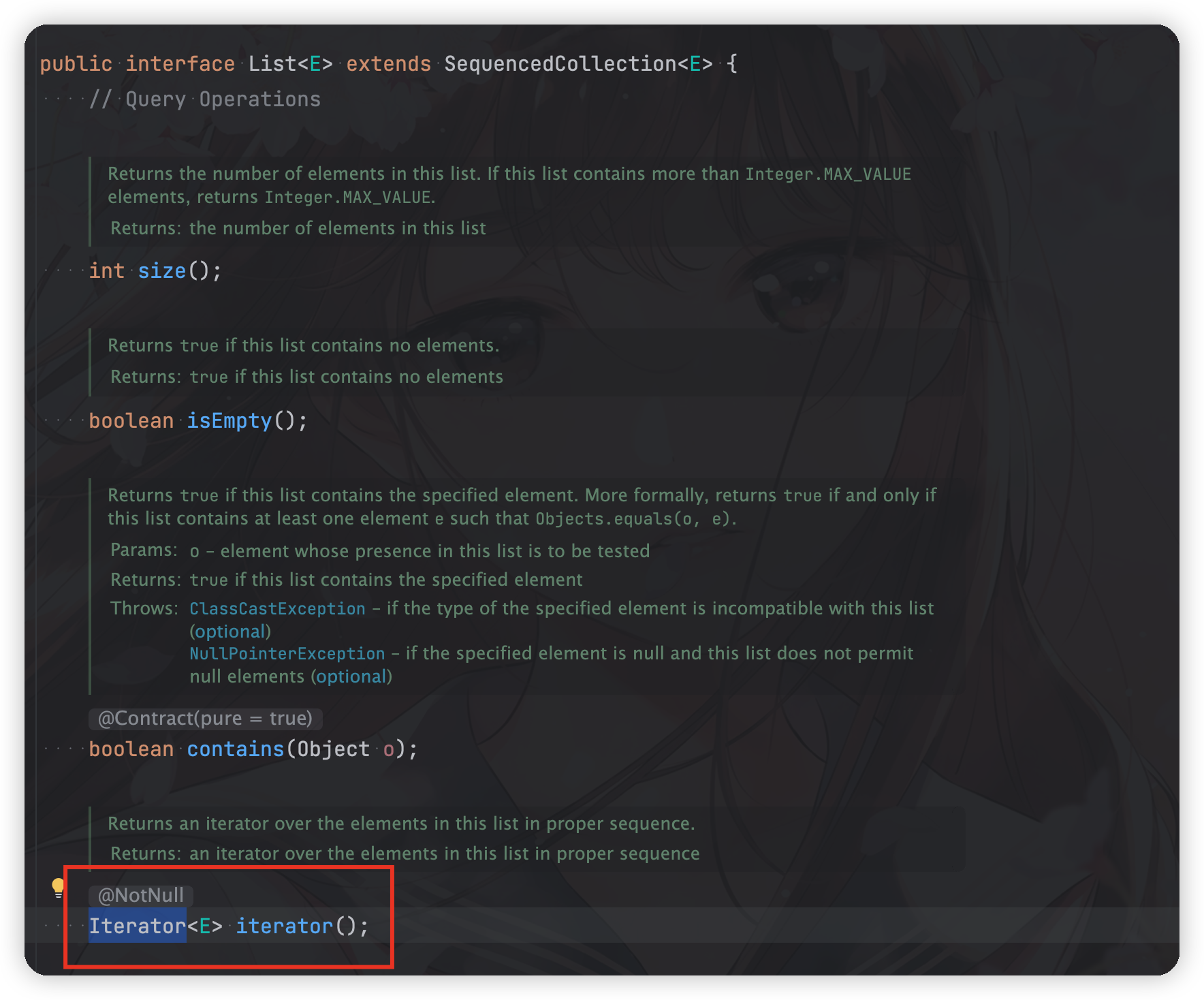This screenshot has width=1204, height=1000.
Task: Click the List interface name
Action: (x=272, y=63)
